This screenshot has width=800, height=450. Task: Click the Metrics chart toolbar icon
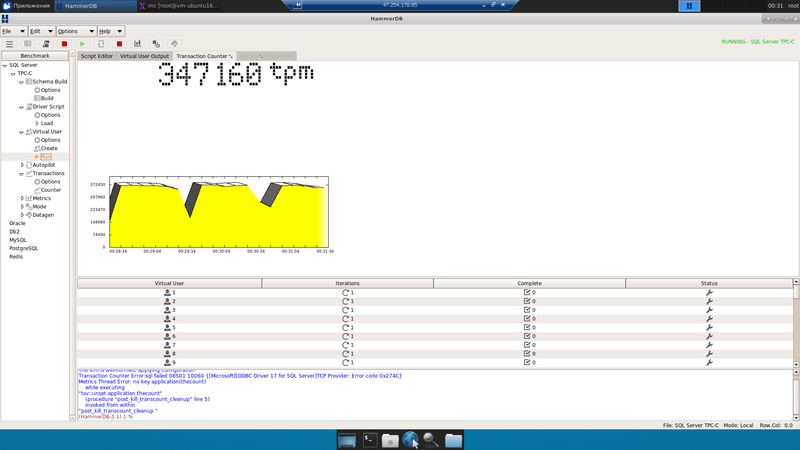(x=138, y=44)
